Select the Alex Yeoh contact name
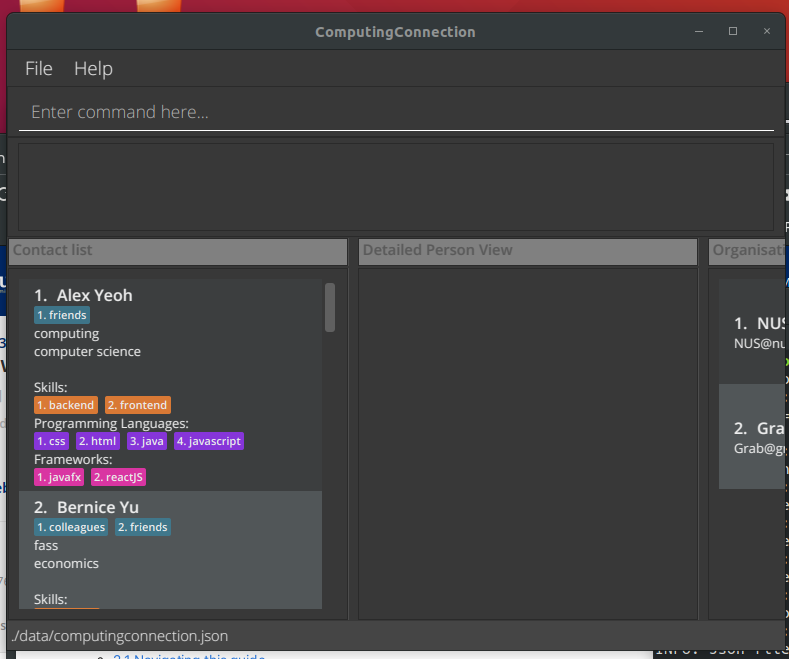The height and width of the screenshot is (659, 789). (x=95, y=295)
